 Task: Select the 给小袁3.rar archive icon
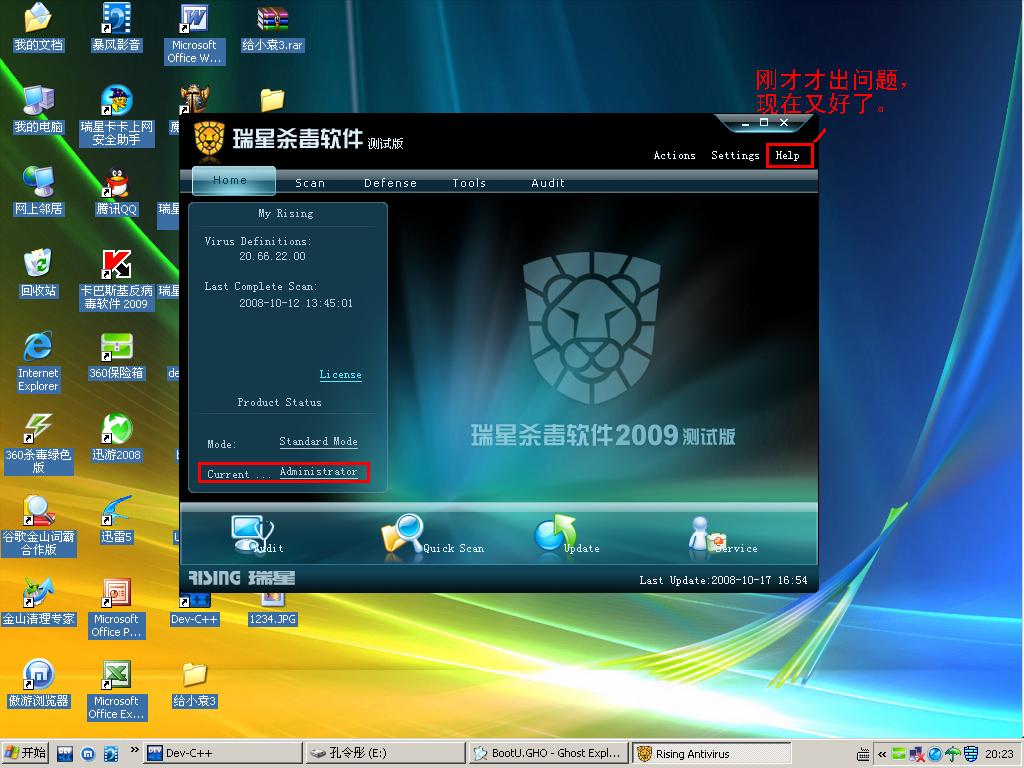click(x=272, y=27)
